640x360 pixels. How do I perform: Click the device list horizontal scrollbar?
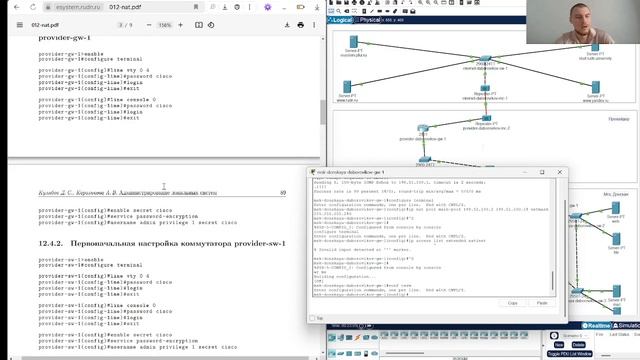click(x=404, y=353)
